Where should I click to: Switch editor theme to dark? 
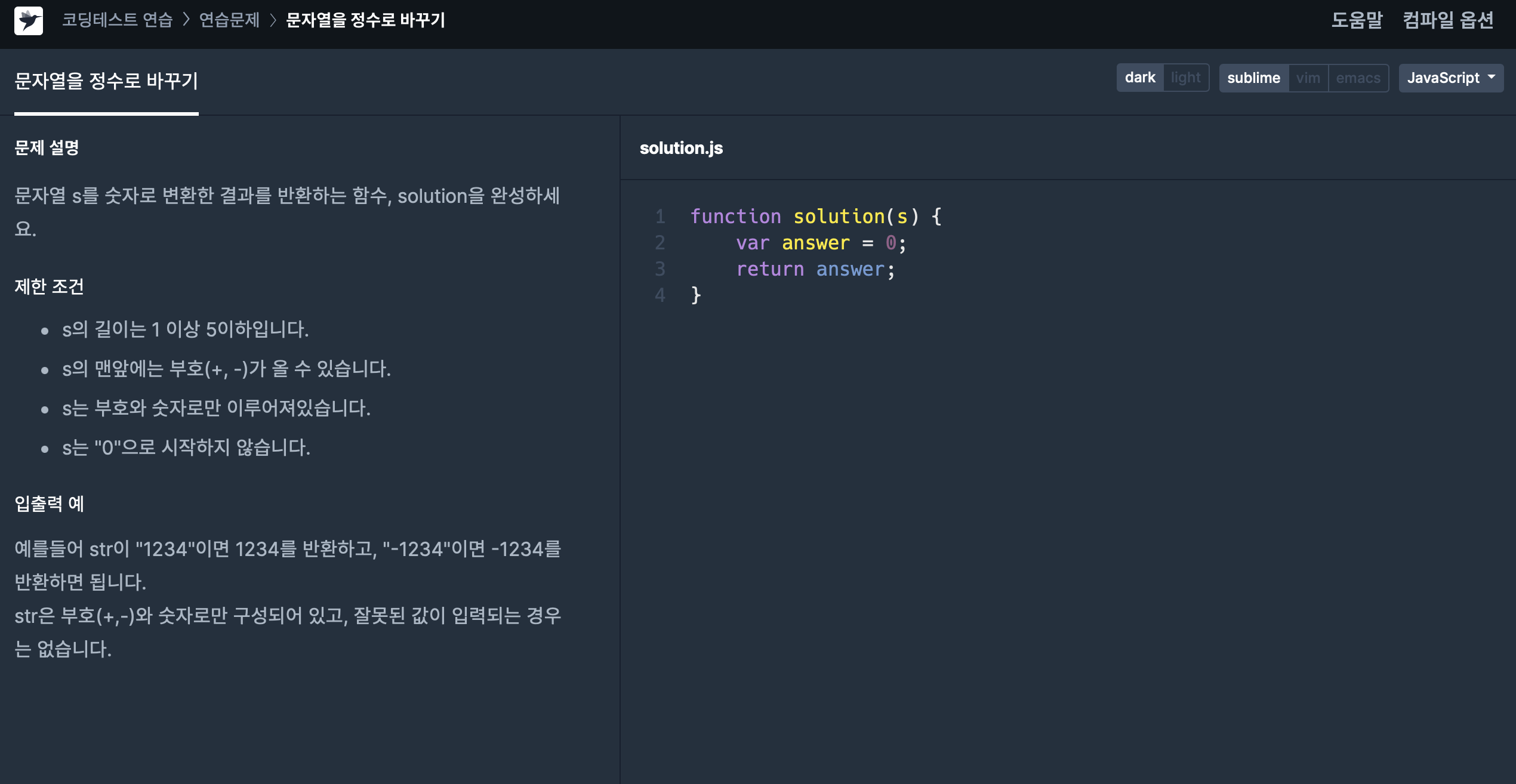click(x=1139, y=78)
